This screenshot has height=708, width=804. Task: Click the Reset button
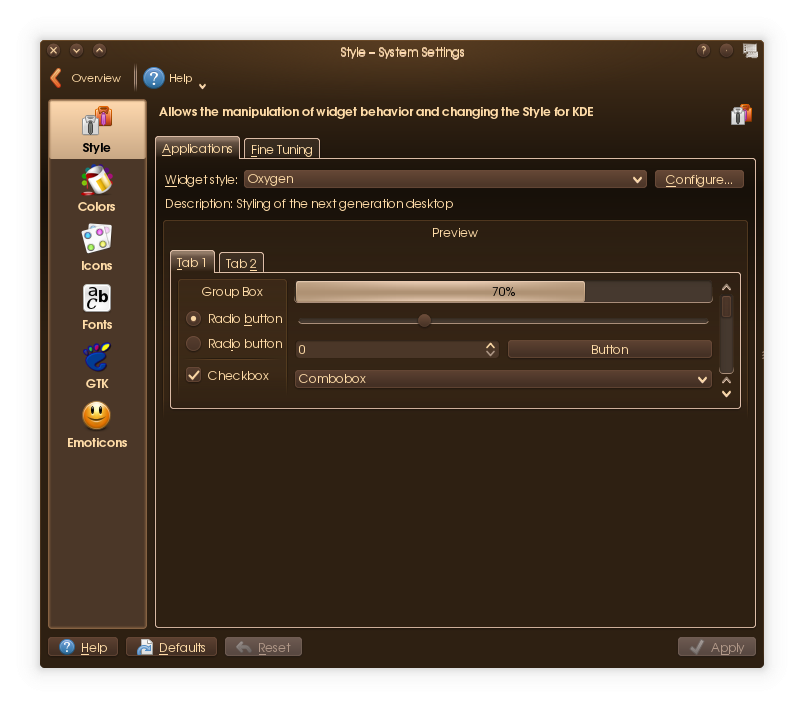pyautogui.click(x=263, y=647)
